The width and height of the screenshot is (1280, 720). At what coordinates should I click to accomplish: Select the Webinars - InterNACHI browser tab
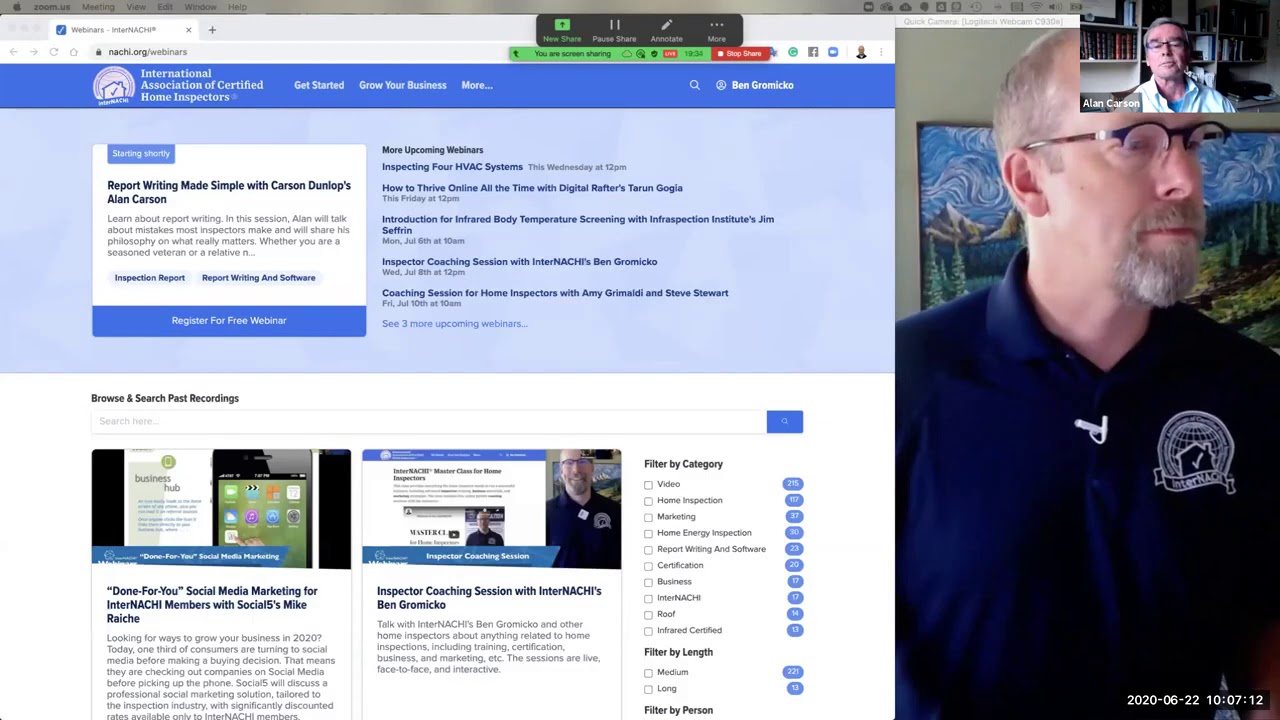point(124,30)
